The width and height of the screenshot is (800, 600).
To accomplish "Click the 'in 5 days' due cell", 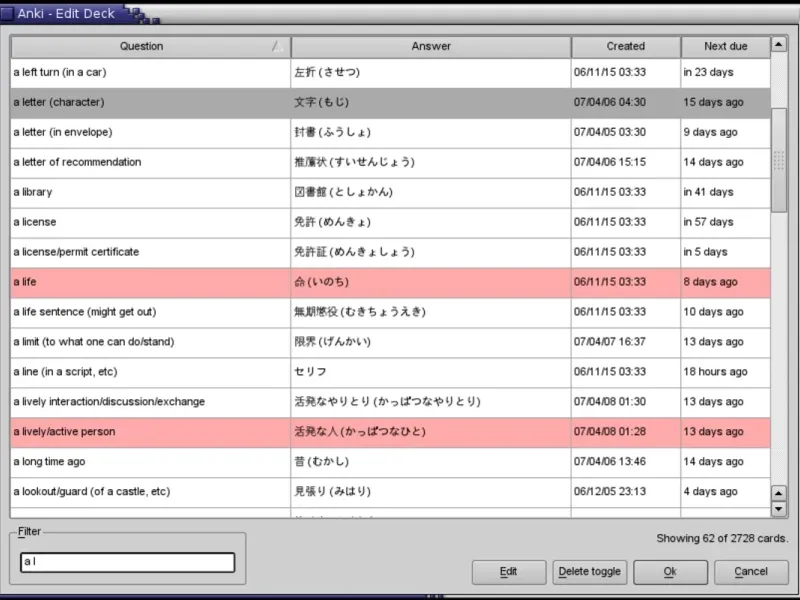I will coord(726,252).
